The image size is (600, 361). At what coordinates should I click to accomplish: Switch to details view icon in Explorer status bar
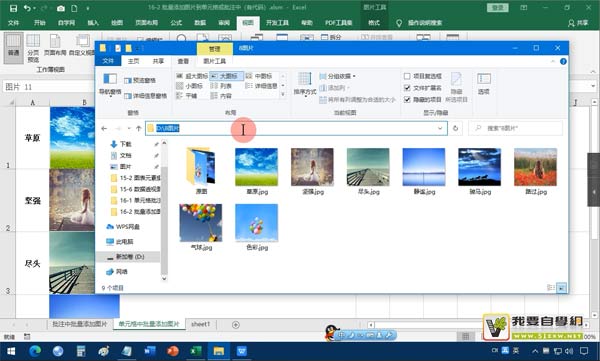(551, 288)
